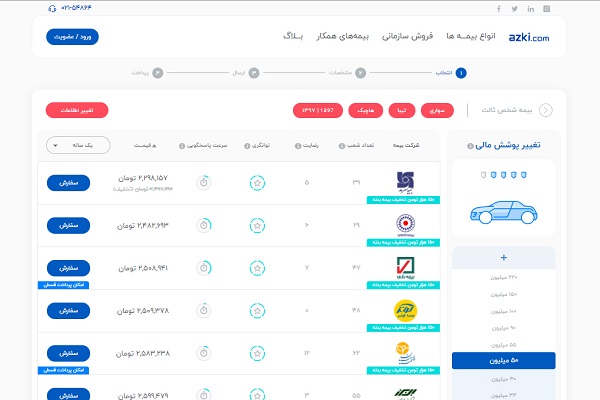Open the Twitter social icon
The width and height of the screenshot is (600, 400).
click(x=515, y=9)
